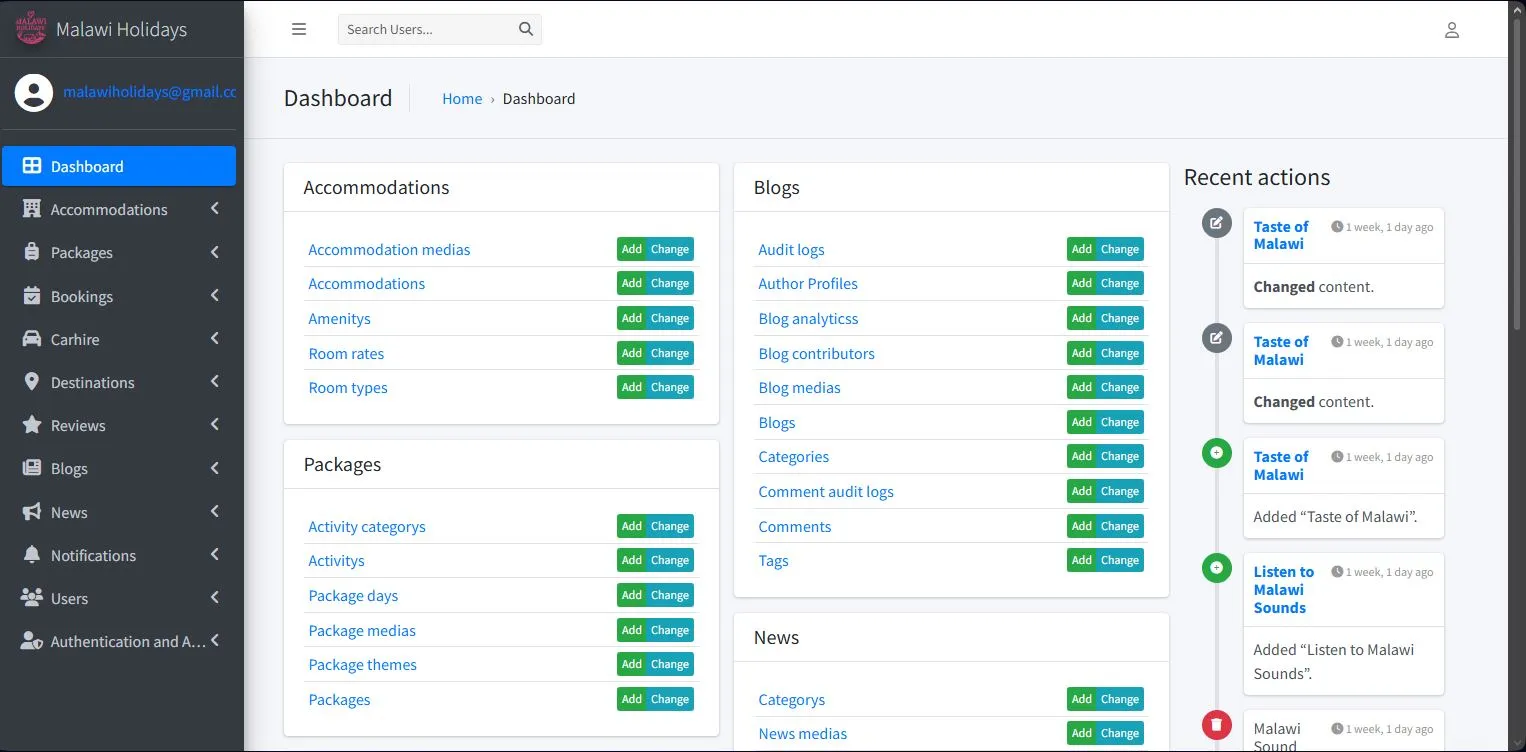The image size is (1526, 752).
Task: Open the user account icon top right
Action: click(1452, 29)
